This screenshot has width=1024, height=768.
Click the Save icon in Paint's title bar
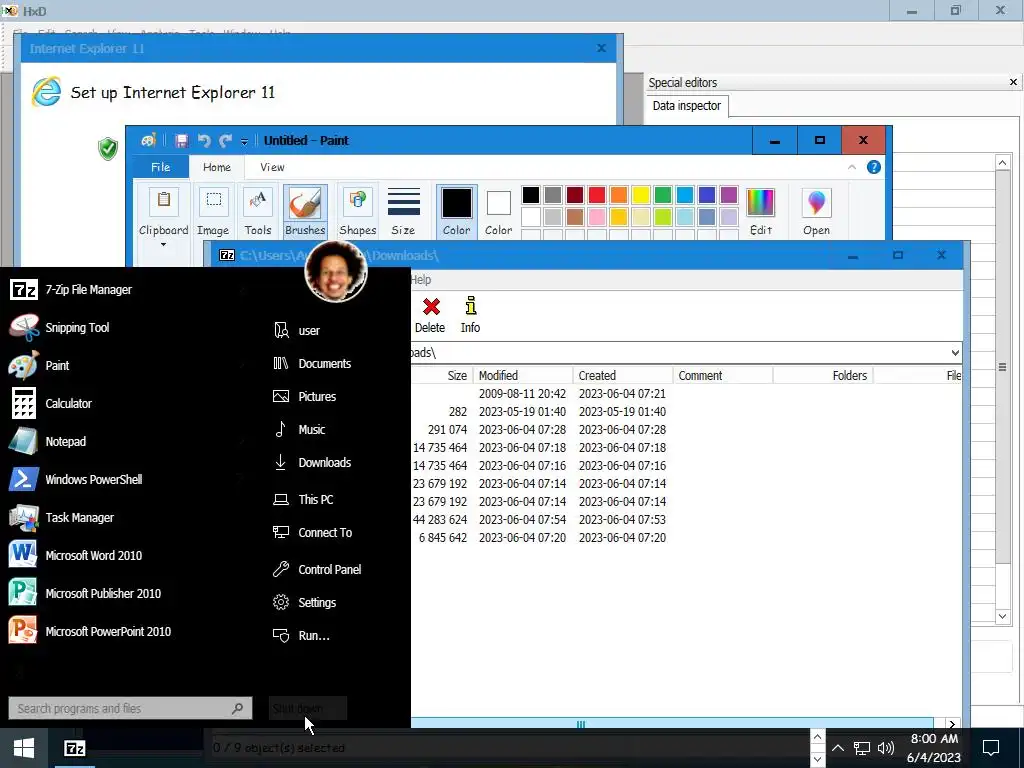(x=182, y=140)
